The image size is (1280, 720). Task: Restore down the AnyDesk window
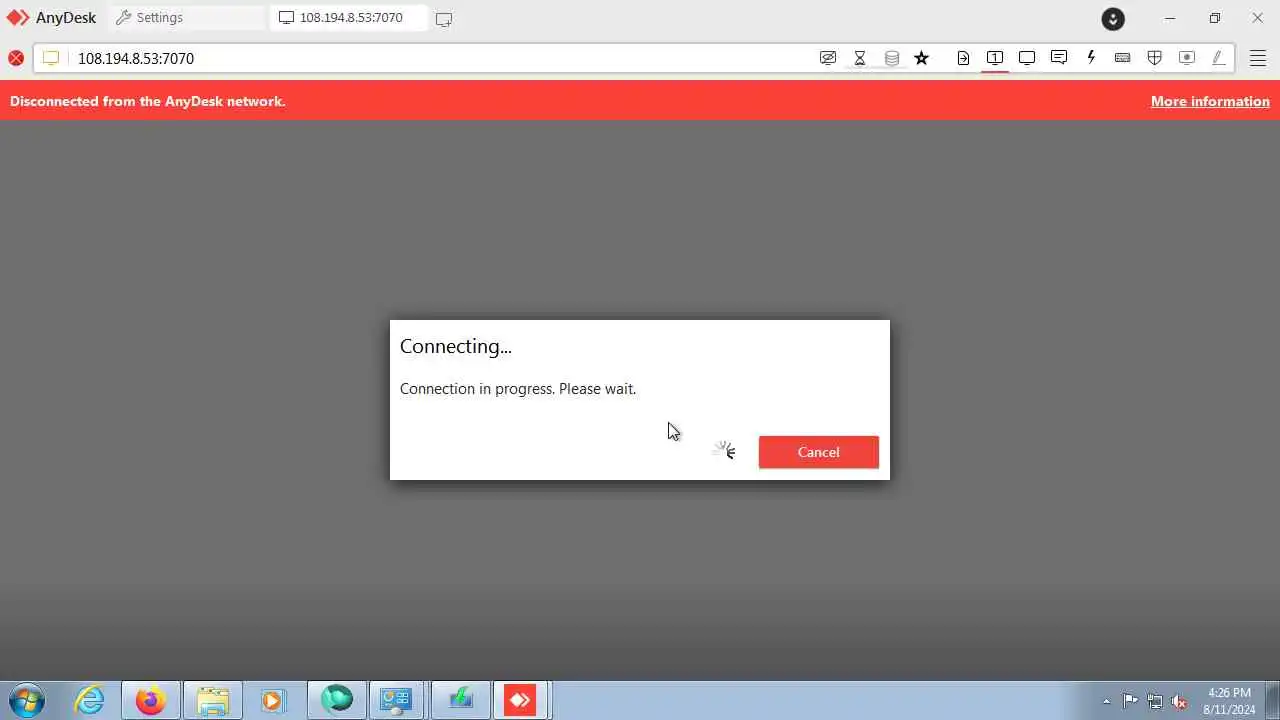tap(1215, 18)
